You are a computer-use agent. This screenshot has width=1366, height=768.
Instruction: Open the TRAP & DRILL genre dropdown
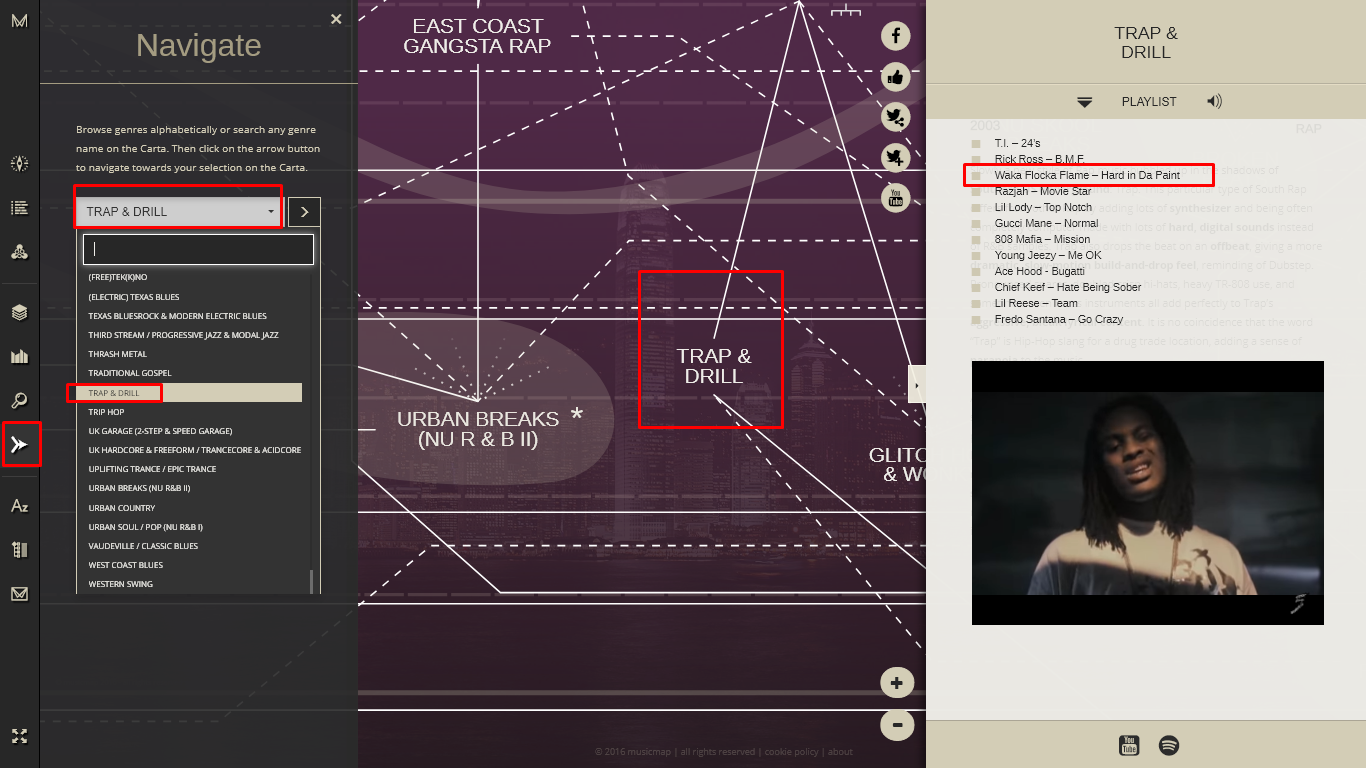(x=178, y=211)
